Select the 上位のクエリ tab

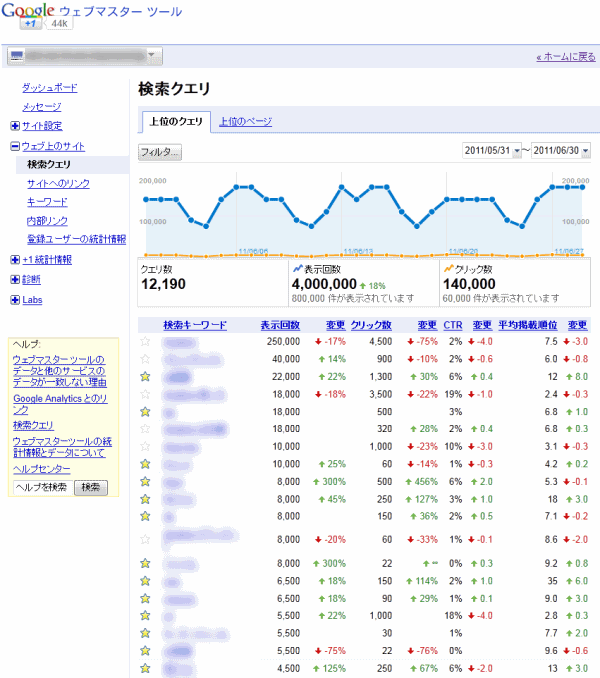(x=175, y=122)
